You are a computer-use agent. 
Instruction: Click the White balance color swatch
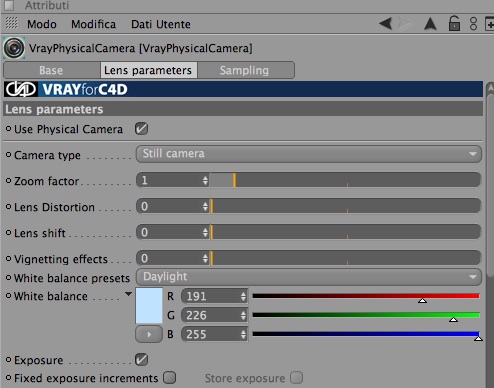[149, 306]
